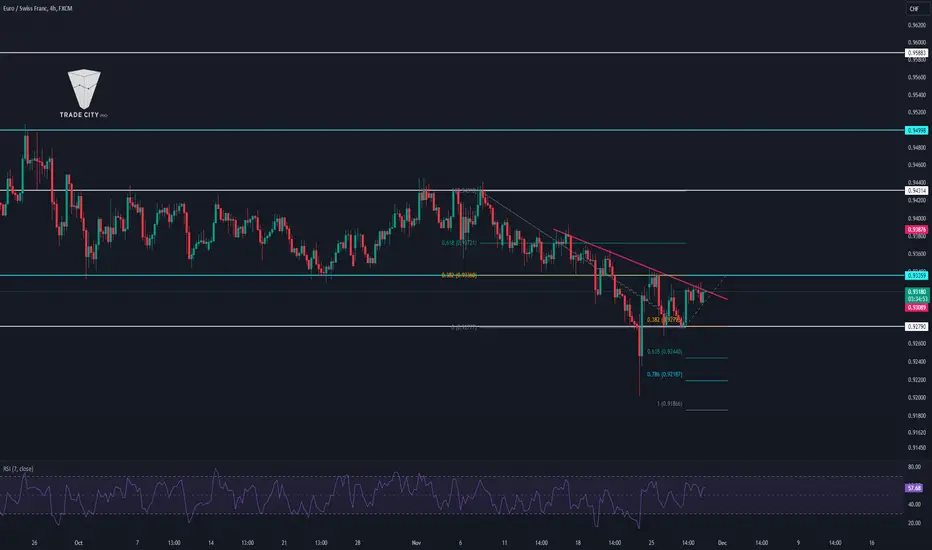Click the Nov date on time axis
The height and width of the screenshot is (550, 932).
tap(416, 543)
